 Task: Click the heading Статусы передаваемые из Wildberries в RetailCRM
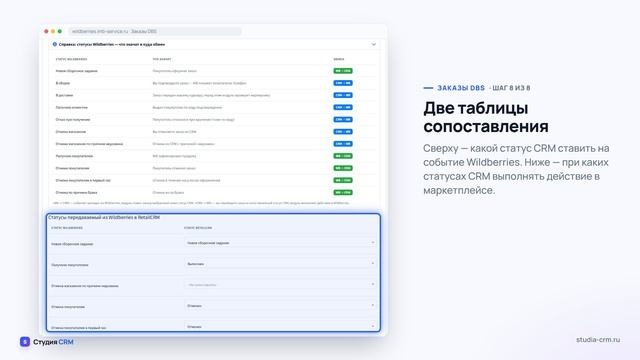click(x=104, y=218)
